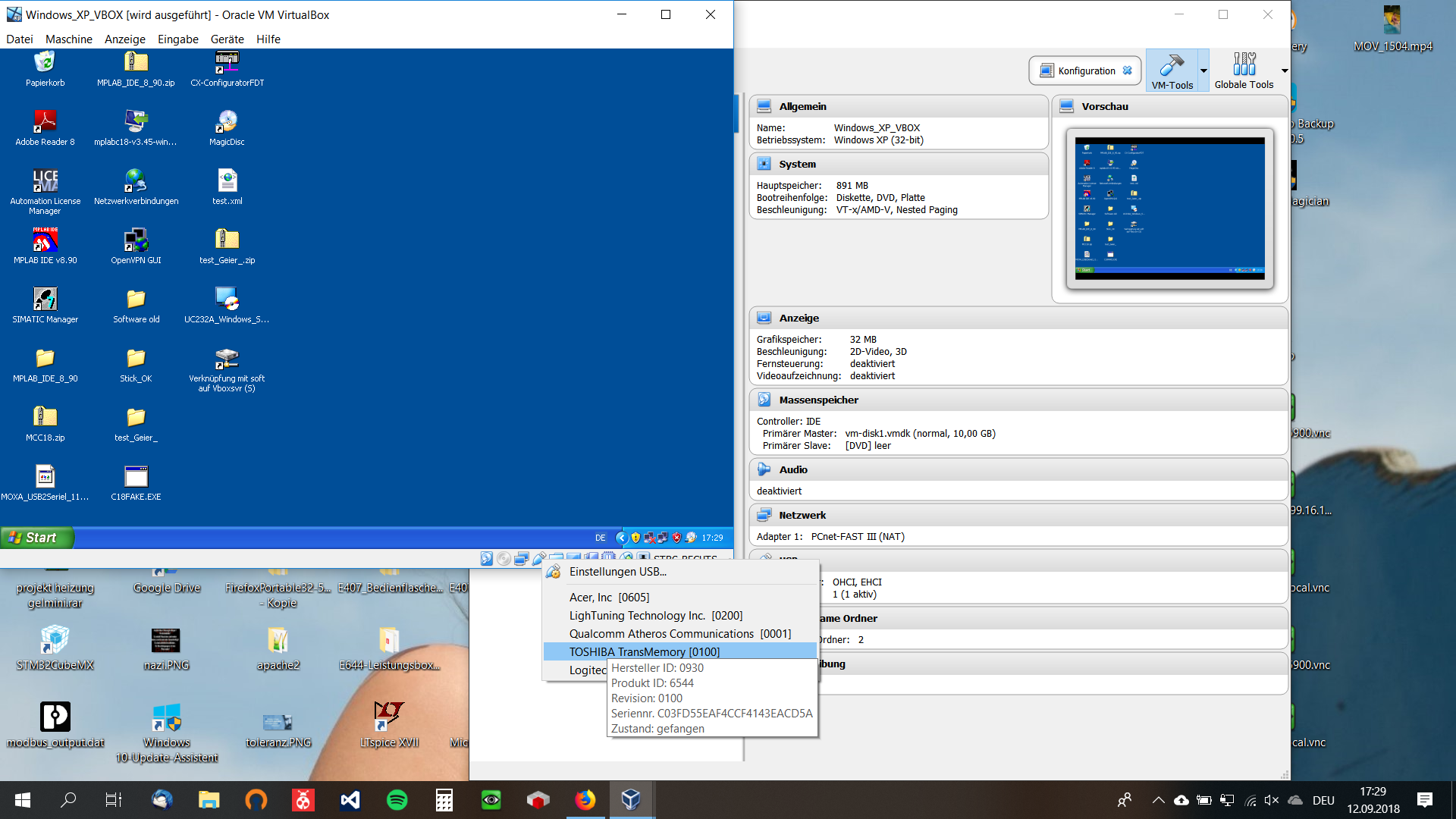Screen dimensions: 1456x819
Task: Open host taskbar search
Action: point(68,800)
